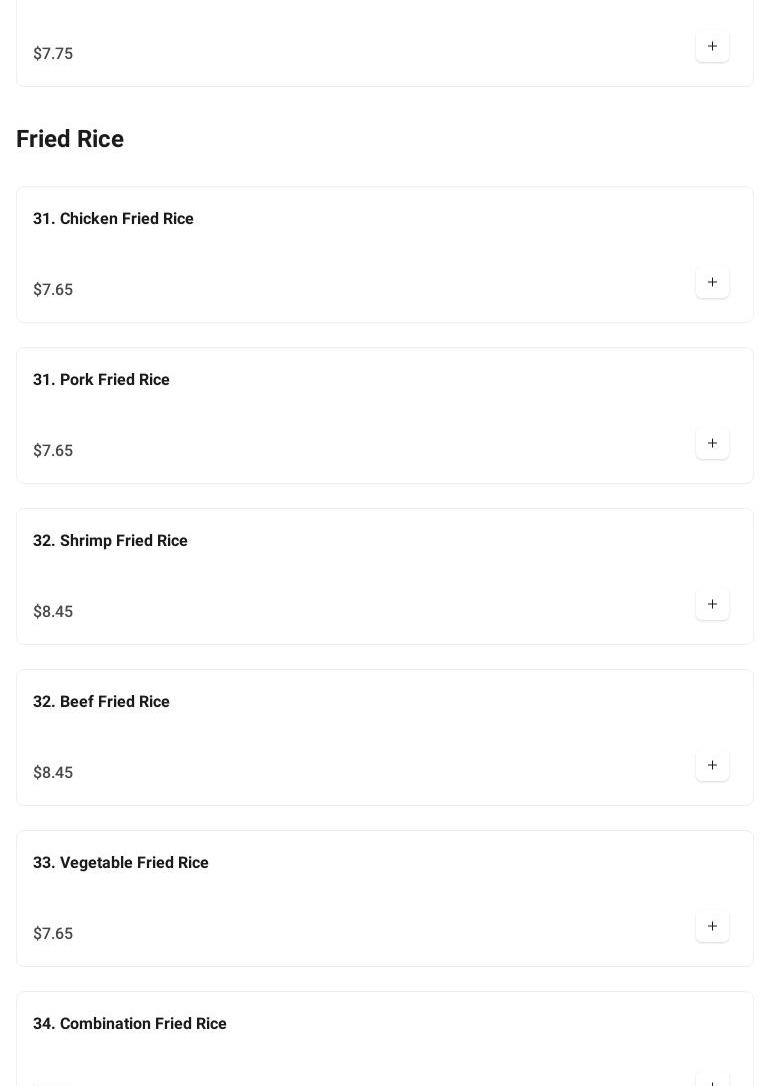Open 33. Vegetable Fried Rice details
Viewport: 770px width, 1086px height.
pyautogui.click(x=120, y=862)
